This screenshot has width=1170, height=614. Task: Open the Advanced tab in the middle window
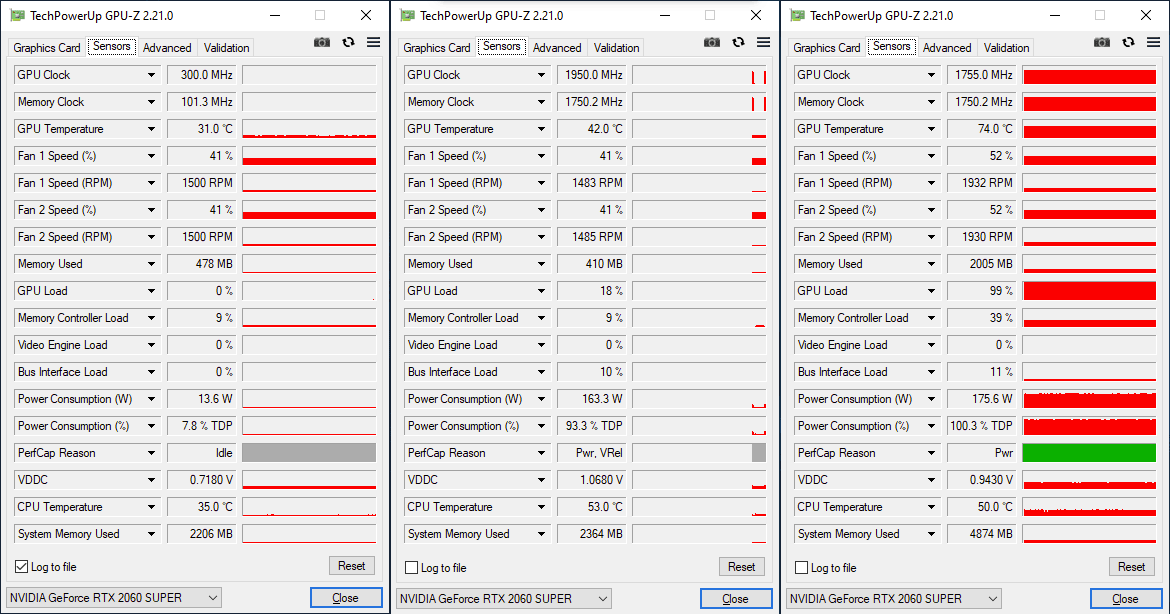pos(557,48)
